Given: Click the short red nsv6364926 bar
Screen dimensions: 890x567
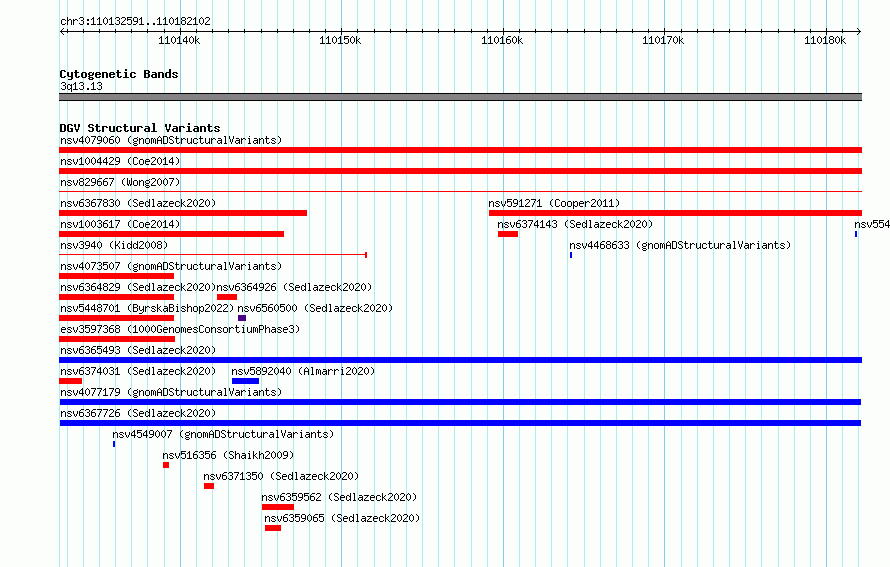Looking at the screenshot, I should tap(227, 297).
